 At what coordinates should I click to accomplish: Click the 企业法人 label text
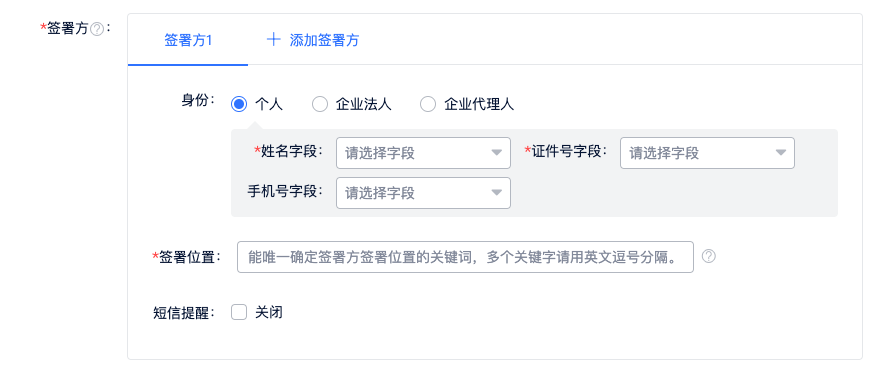[364, 104]
